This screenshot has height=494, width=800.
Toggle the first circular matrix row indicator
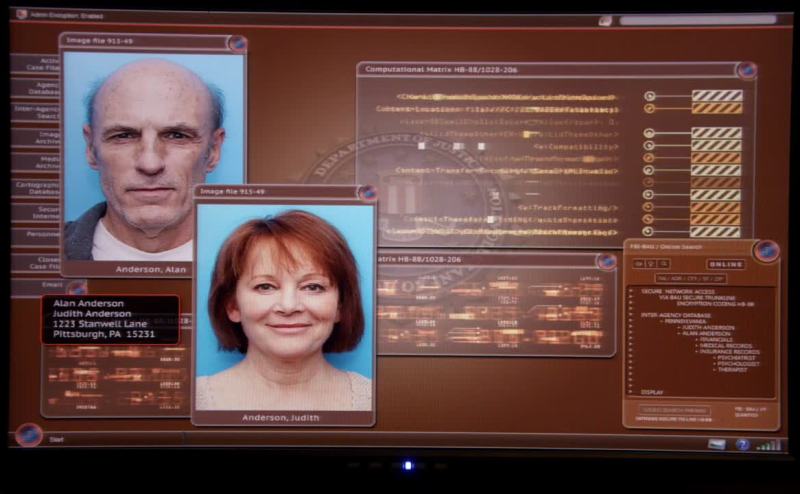(649, 96)
